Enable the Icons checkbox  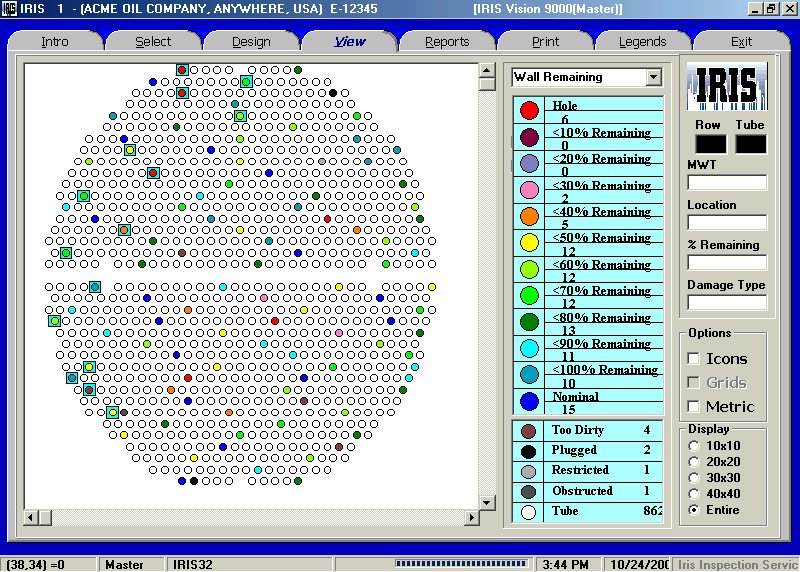pos(693,359)
